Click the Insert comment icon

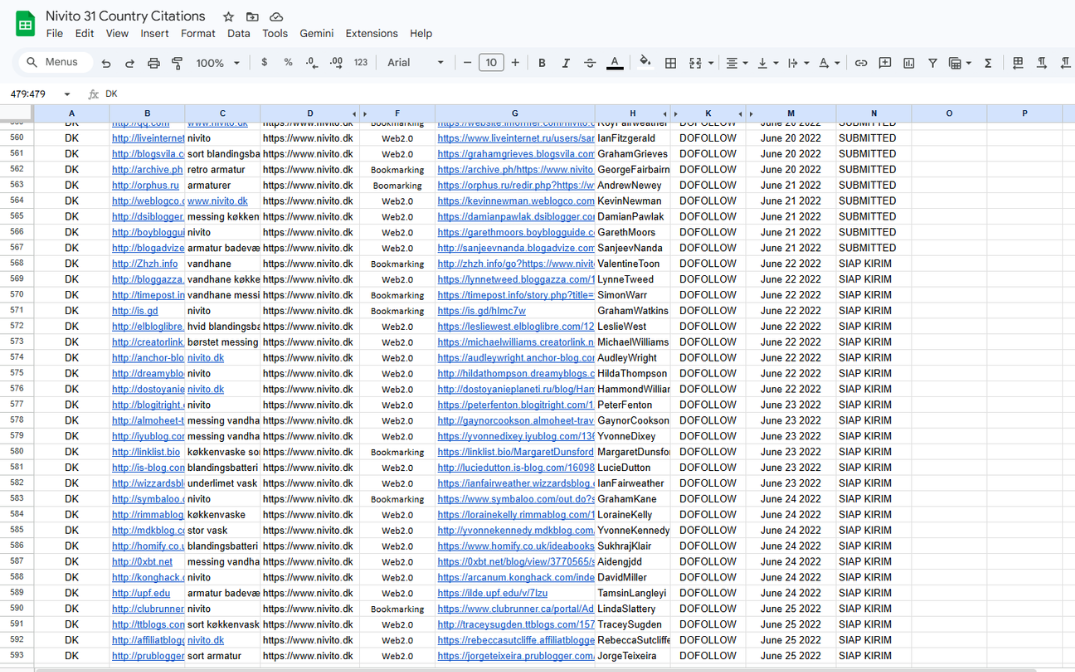[x=885, y=63]
